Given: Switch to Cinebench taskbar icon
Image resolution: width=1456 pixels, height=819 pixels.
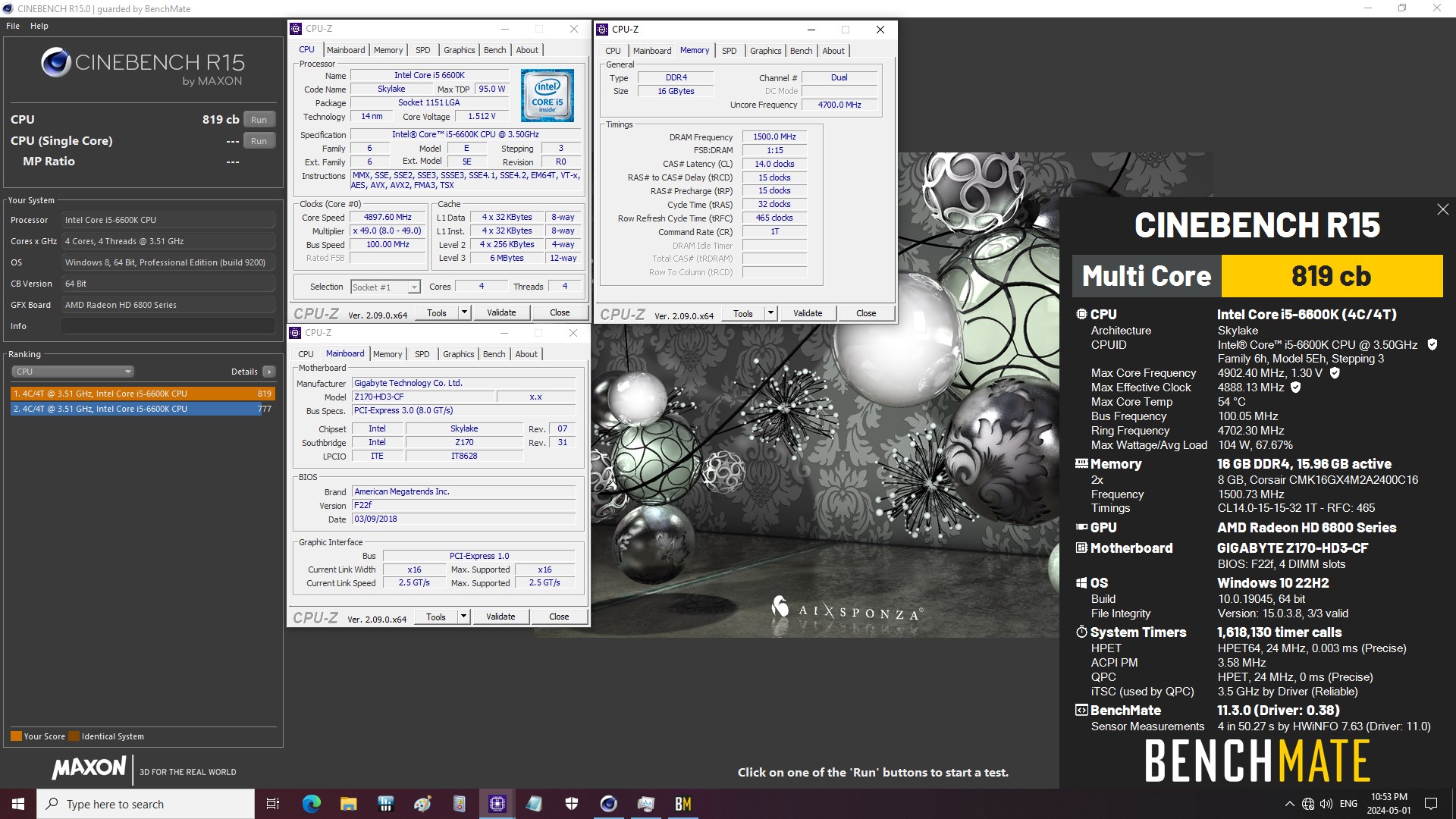Looking at the screenshot, I should pyautogui.click(x=609, y=804).
